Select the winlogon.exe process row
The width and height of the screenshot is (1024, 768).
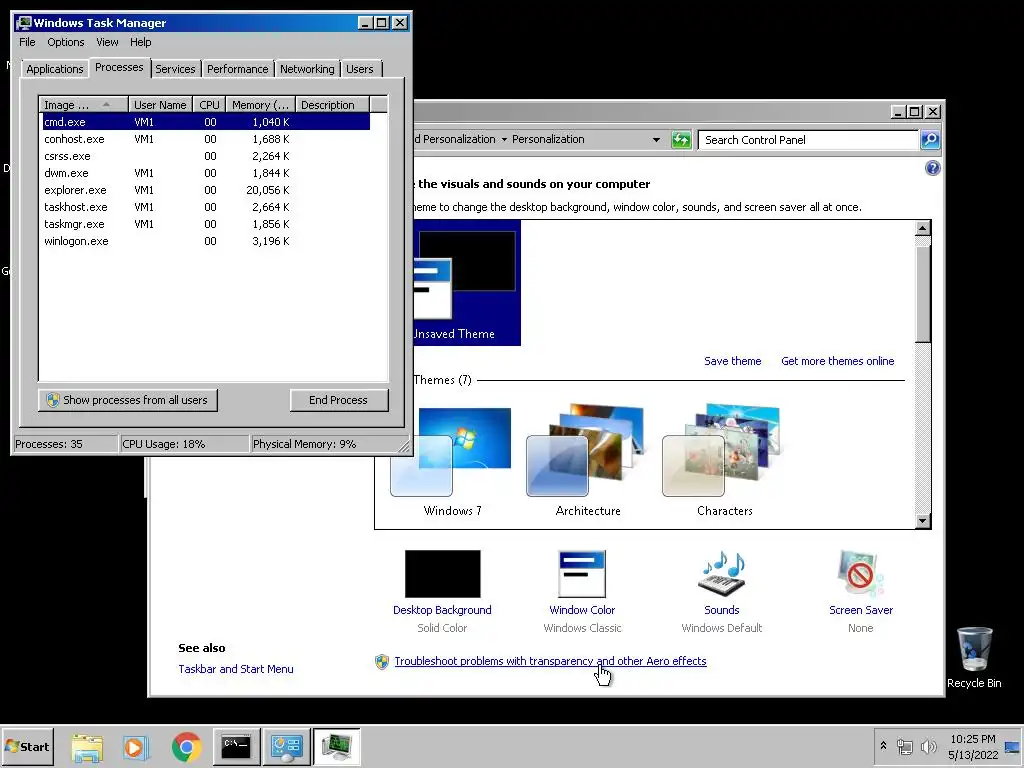pos(206,241)
